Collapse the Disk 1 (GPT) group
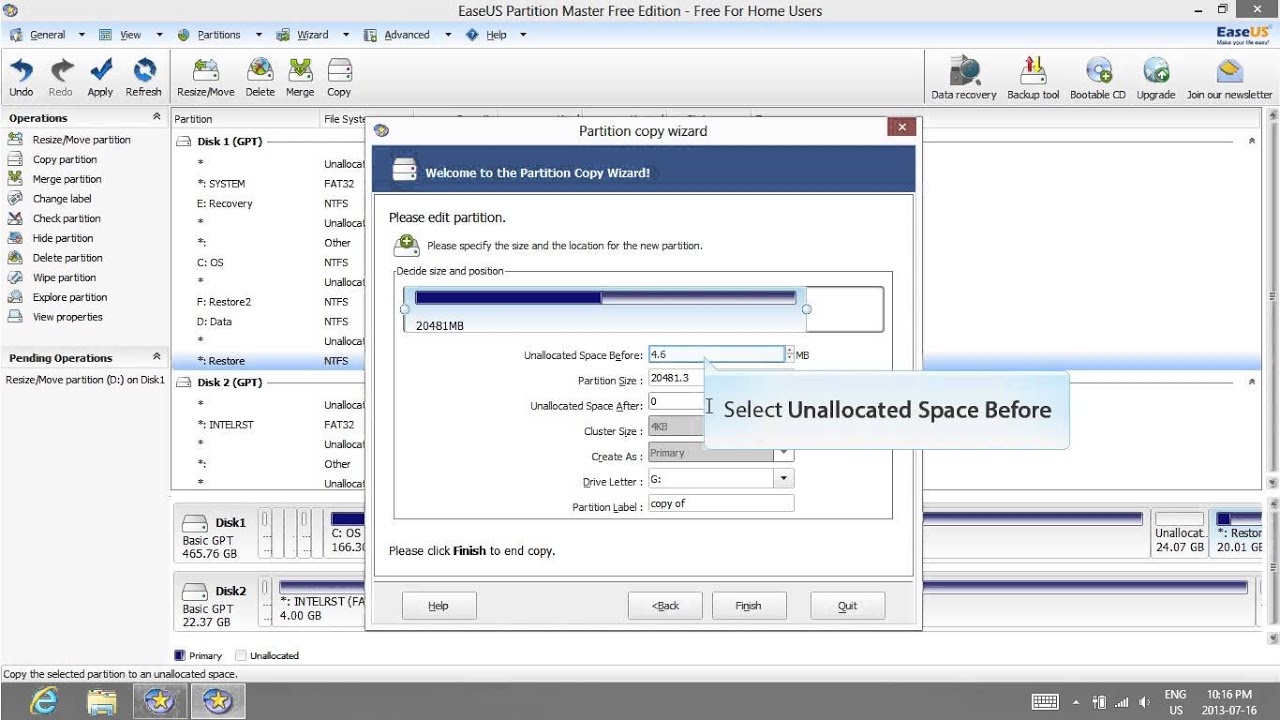This screenshot has width=1280, height=720. 1251,141
